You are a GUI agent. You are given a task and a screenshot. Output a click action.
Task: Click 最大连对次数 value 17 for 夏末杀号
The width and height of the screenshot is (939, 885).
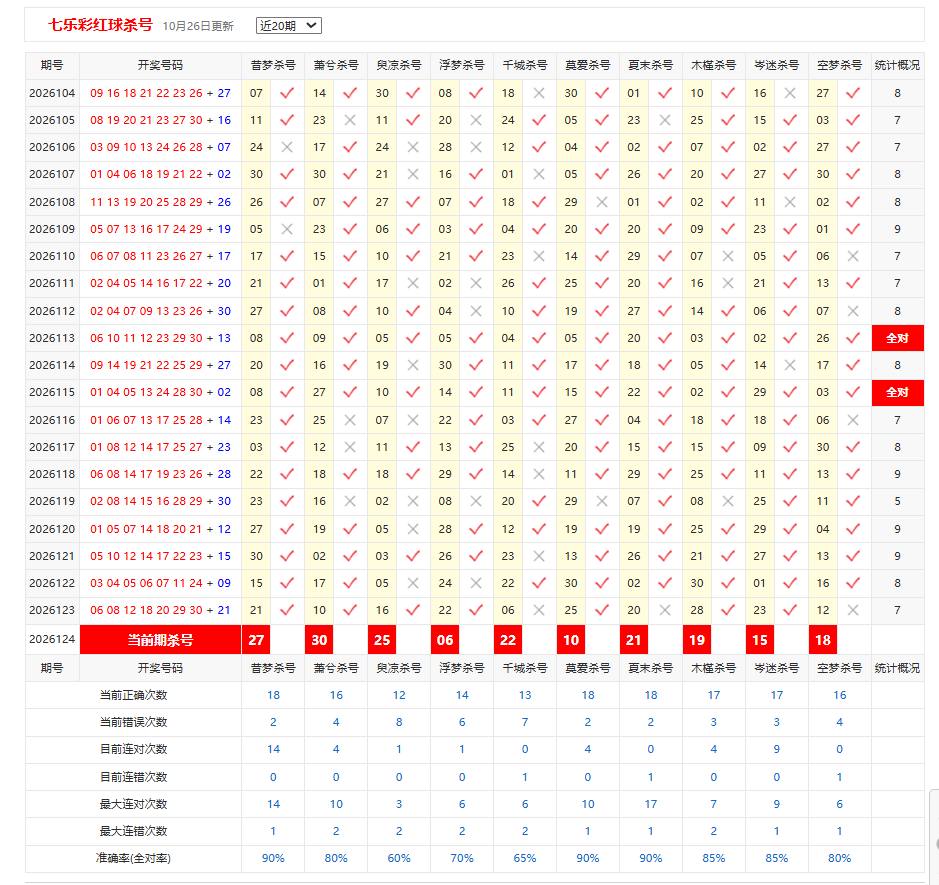tap(650, 804)
